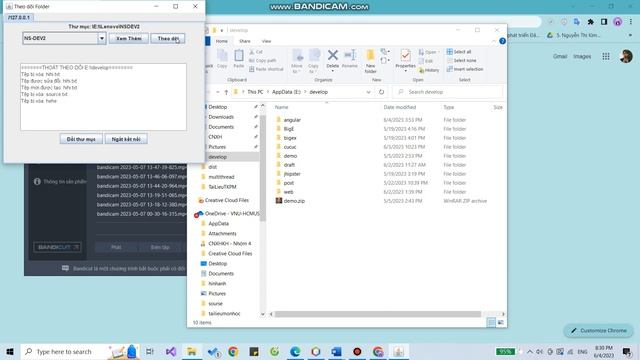Viewport: 640px width, 360px height.
Task: Open the Share ribbon tab
Action: click(x=244, y=41)
